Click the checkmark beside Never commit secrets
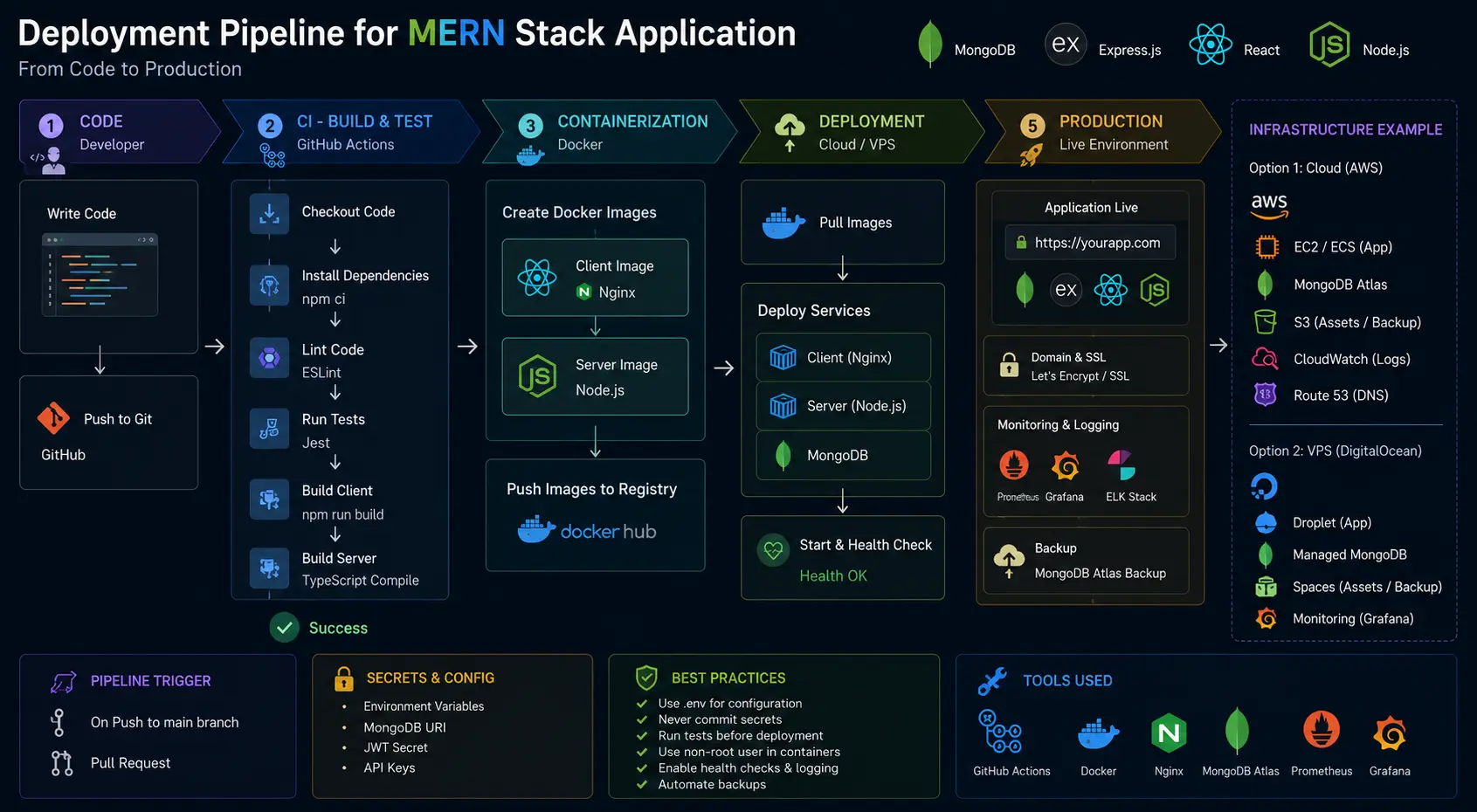This screenshot has width=1477, height=812. point(642,719)
